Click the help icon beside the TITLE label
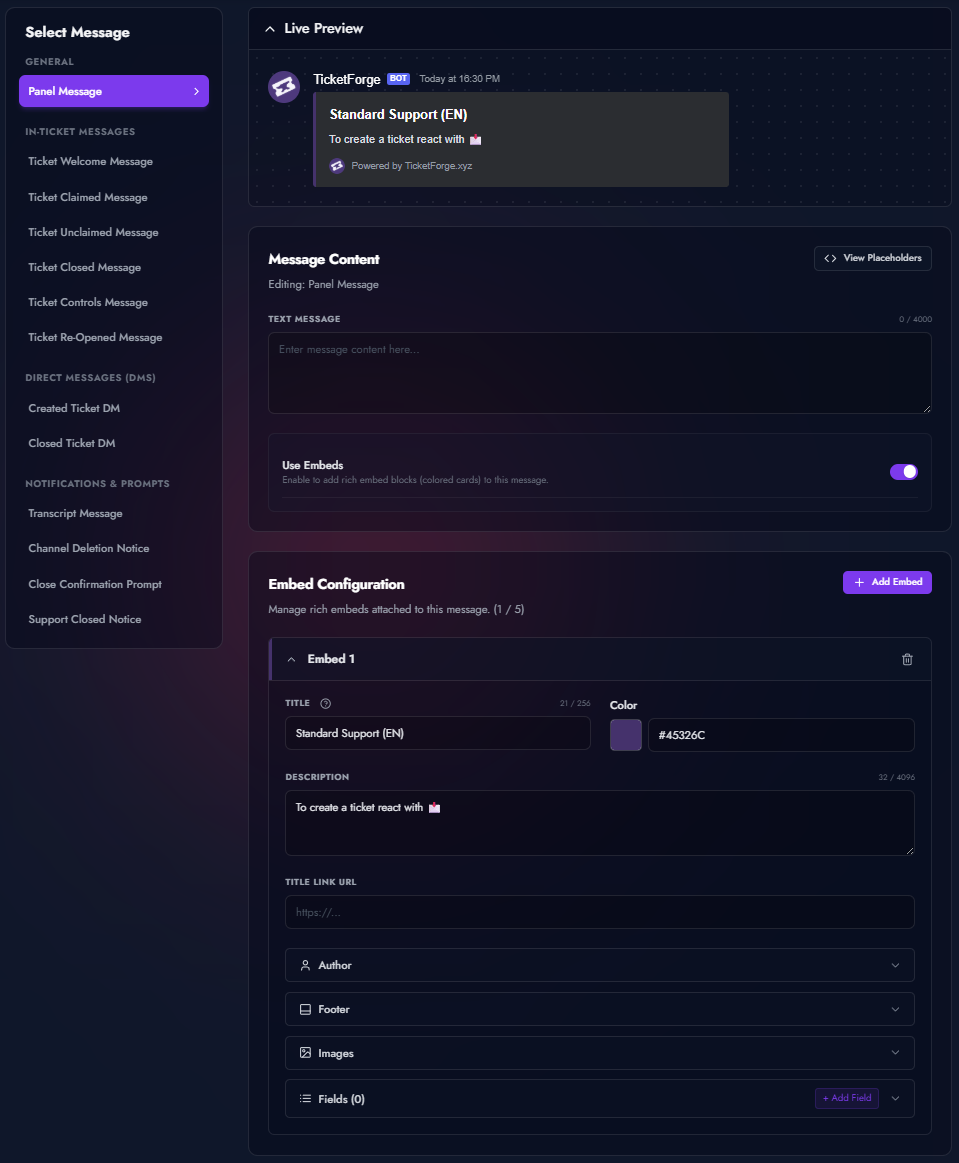 coord(325,703)
